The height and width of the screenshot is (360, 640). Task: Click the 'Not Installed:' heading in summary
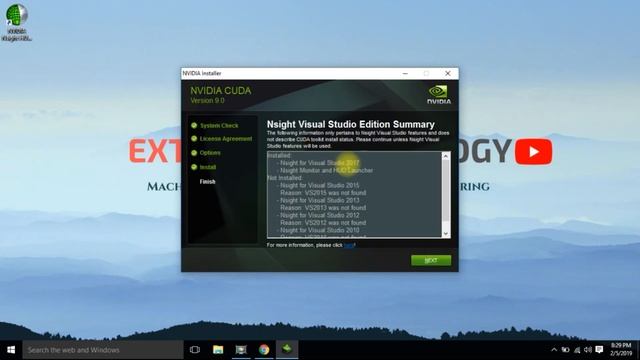(x=285, y=178)
